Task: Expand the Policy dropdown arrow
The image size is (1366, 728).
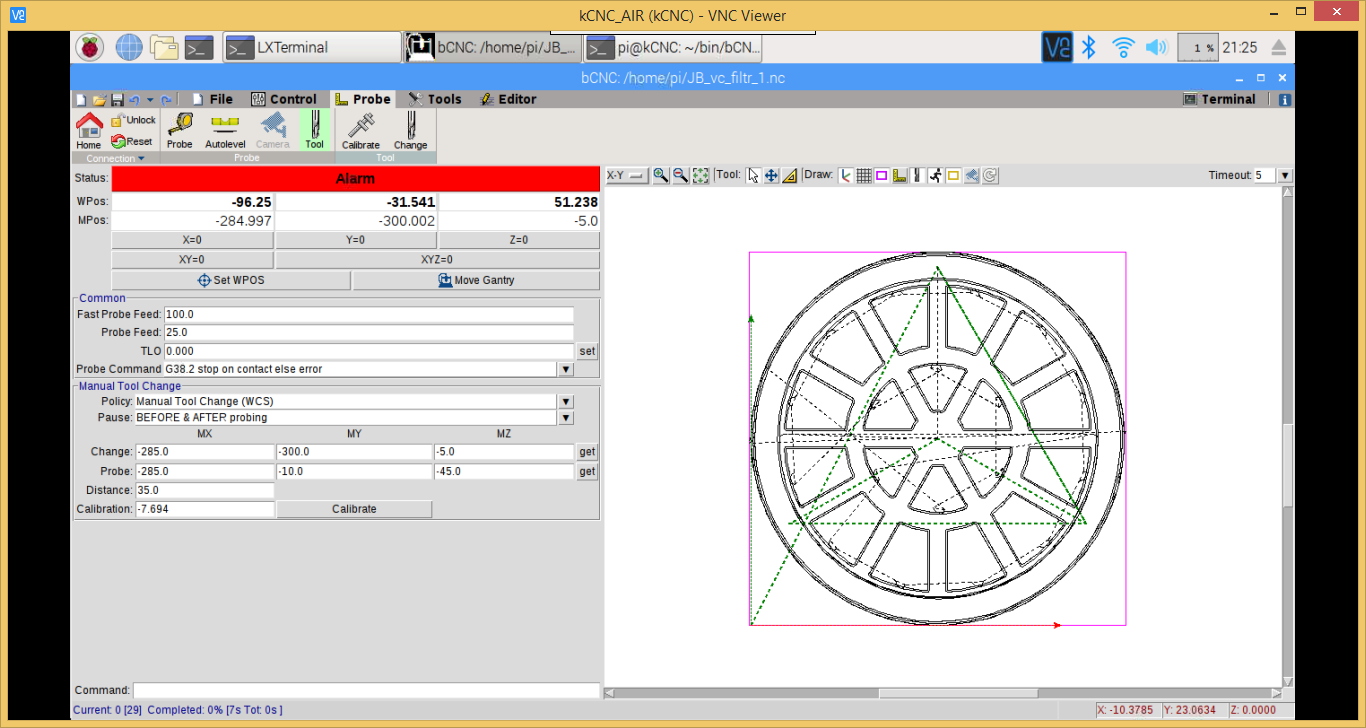Action: click(566, 401)
